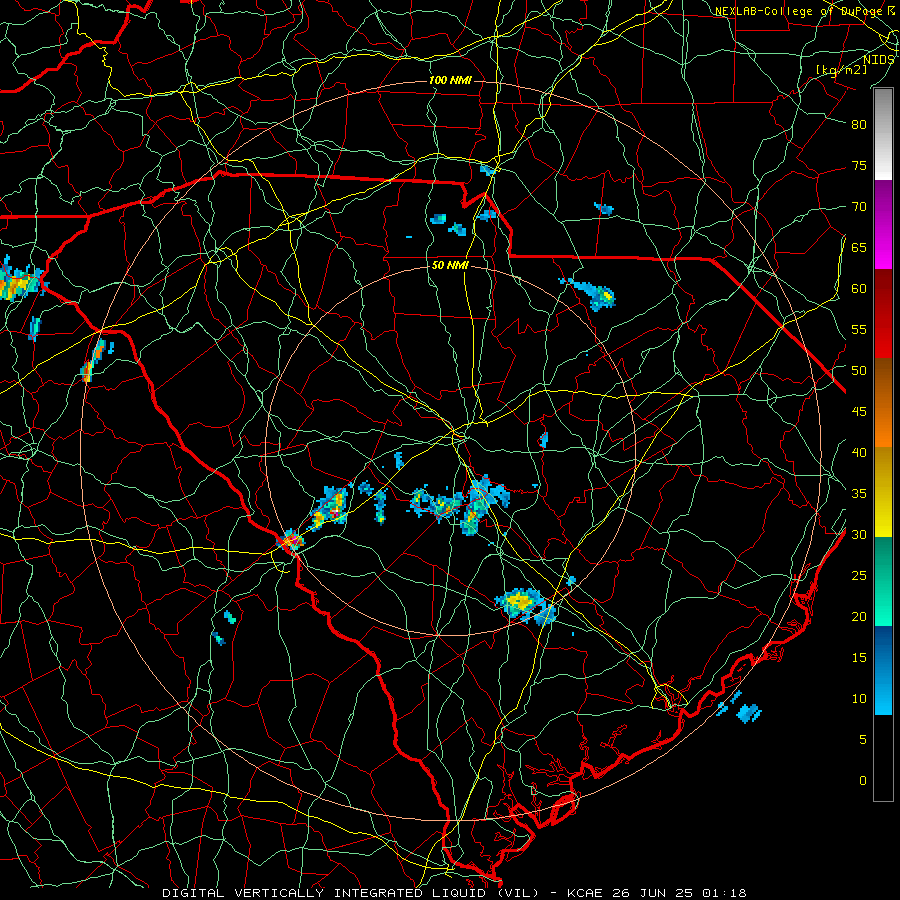Click the 30 value on the scale
Image resolution: width=900 pixels, height=900 pixels.
pos(859,535)
